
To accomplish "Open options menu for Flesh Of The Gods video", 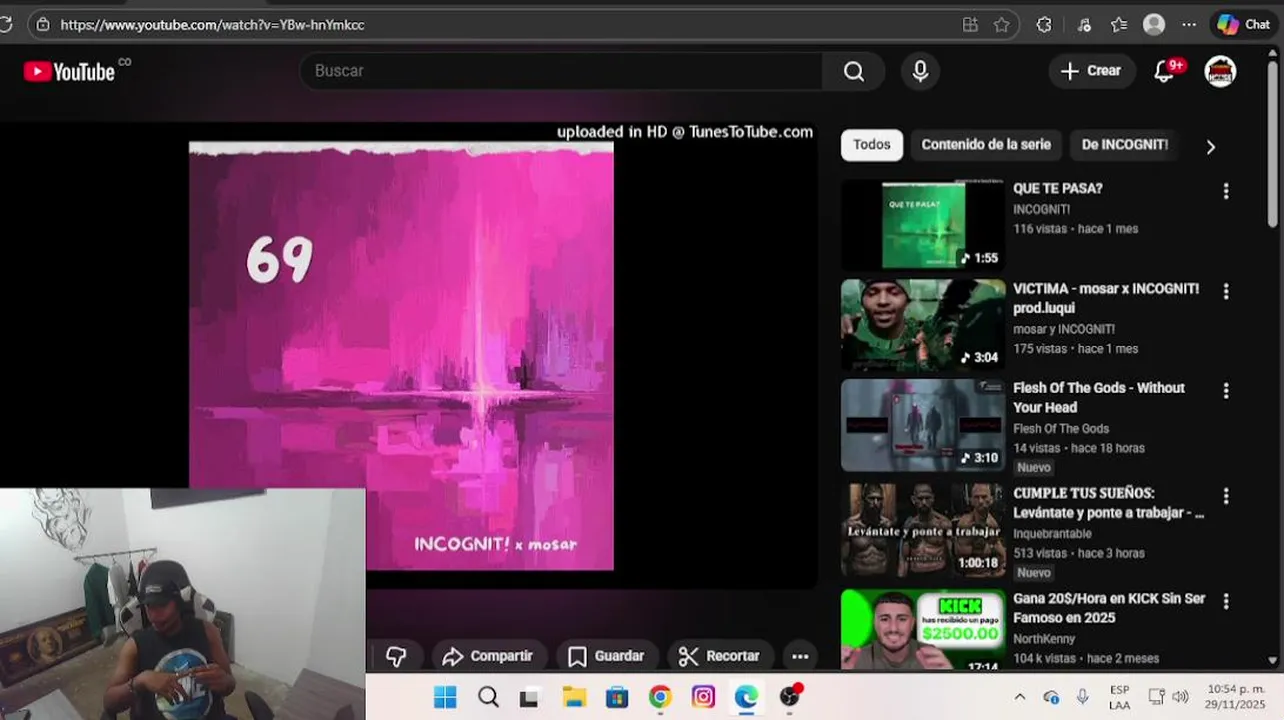I will [1226, 391].
